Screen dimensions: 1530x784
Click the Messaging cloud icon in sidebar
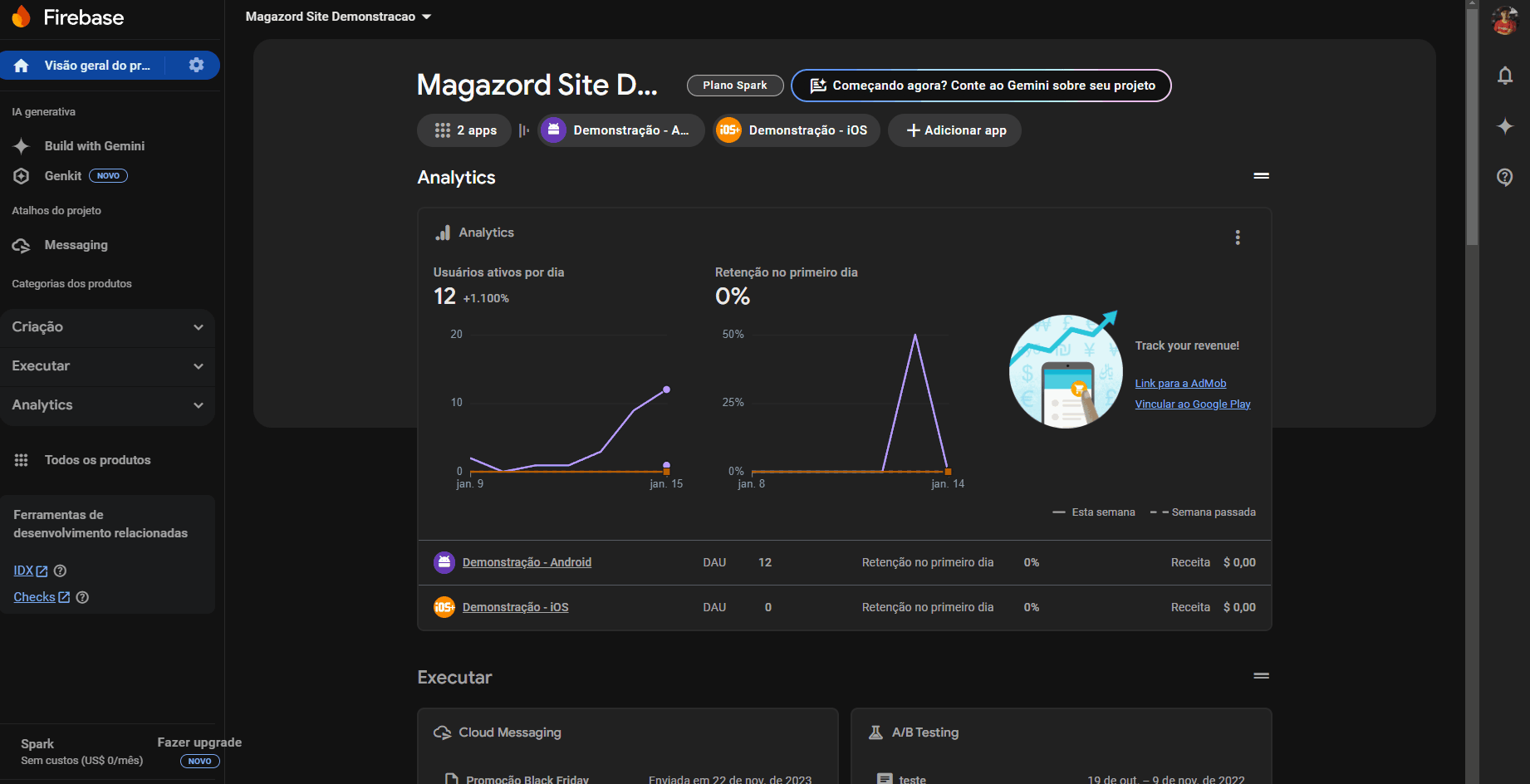[x=22, y=245]
